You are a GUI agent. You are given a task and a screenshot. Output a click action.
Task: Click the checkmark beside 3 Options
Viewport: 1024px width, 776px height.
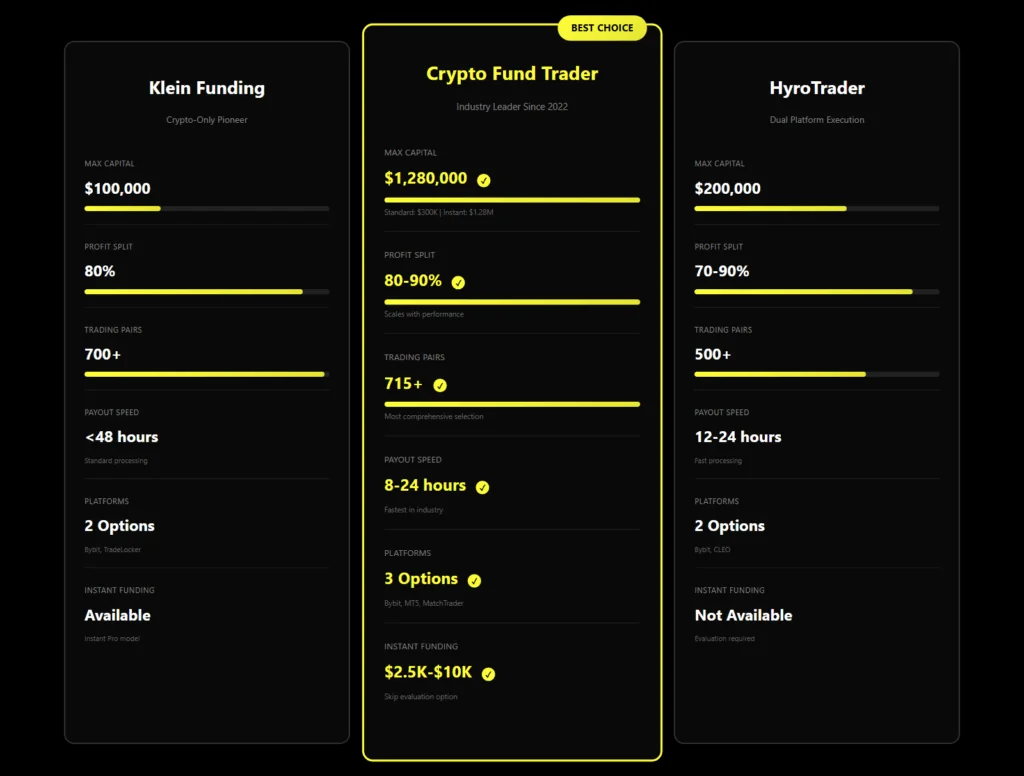[x=474, y=580]
